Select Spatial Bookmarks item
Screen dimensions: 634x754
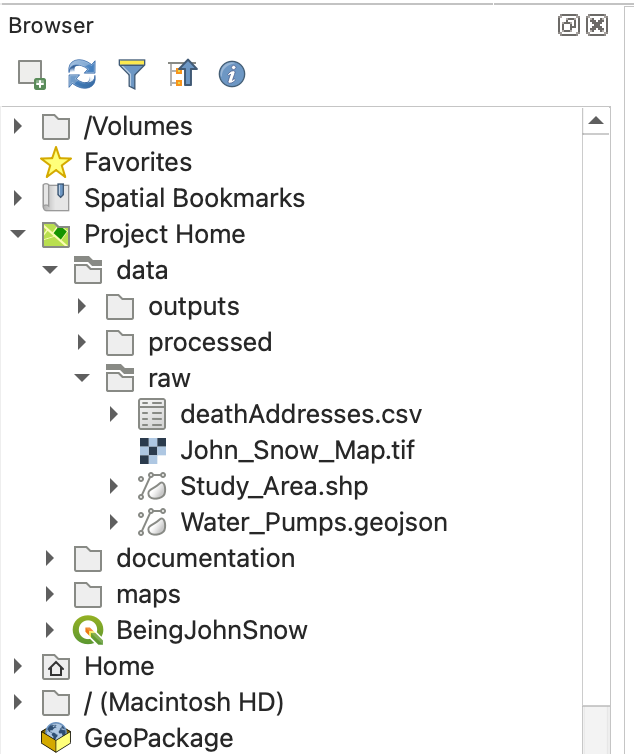pos(194,198)
